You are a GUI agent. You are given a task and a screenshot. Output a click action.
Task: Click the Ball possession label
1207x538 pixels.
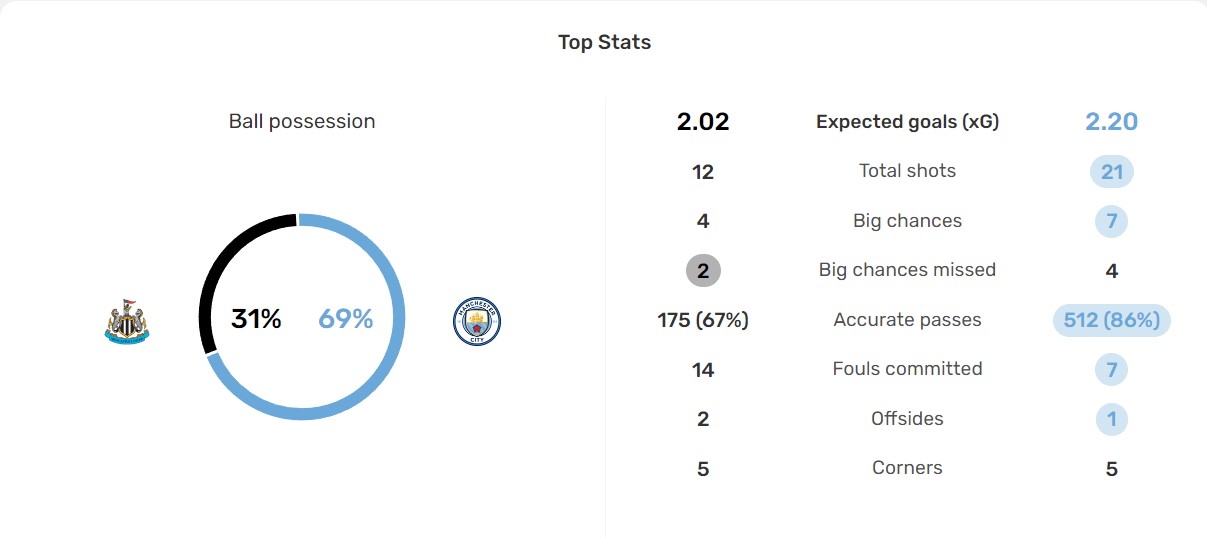302,121
